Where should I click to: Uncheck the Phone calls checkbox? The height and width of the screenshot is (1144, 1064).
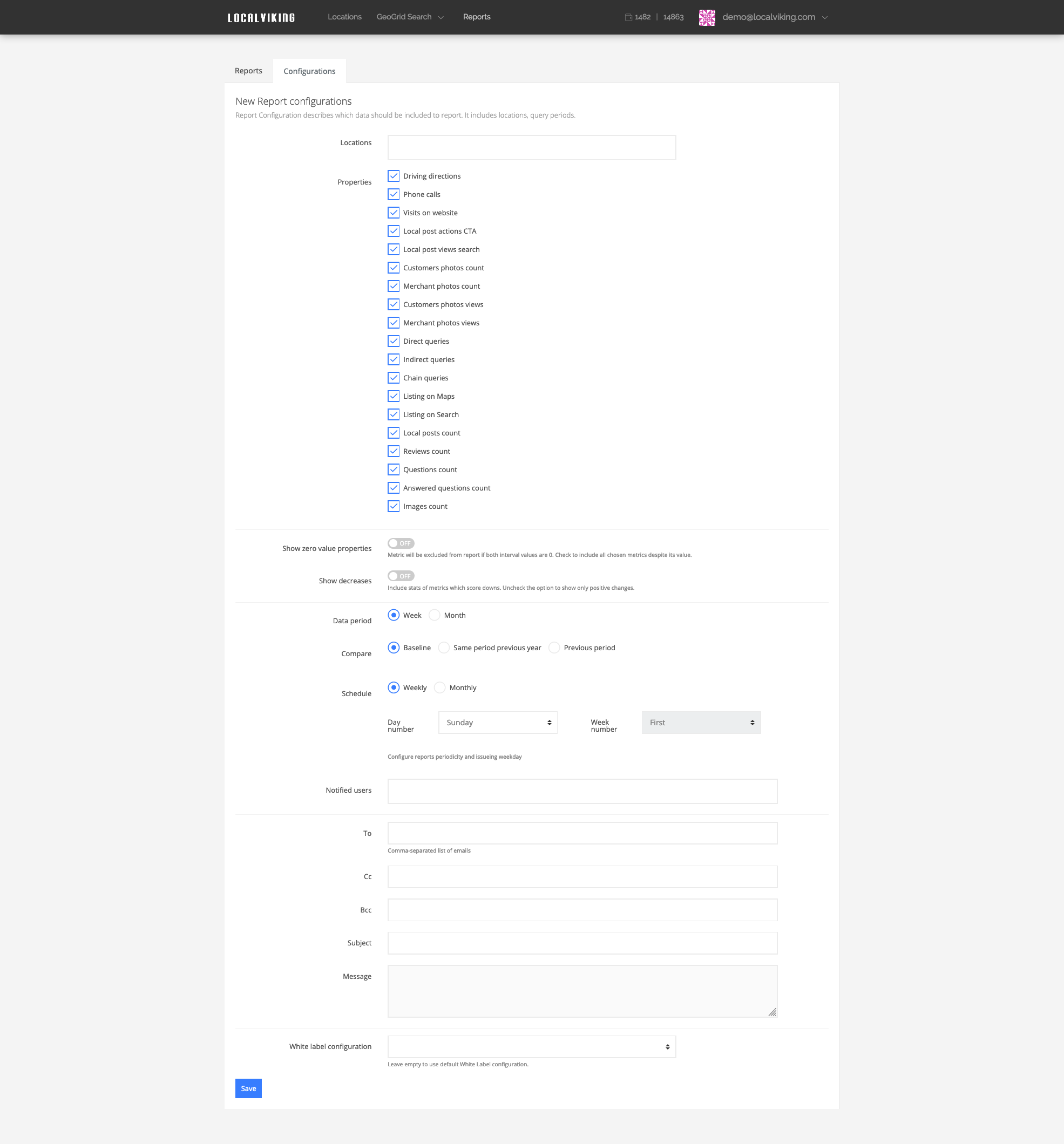tap(393, 194)
